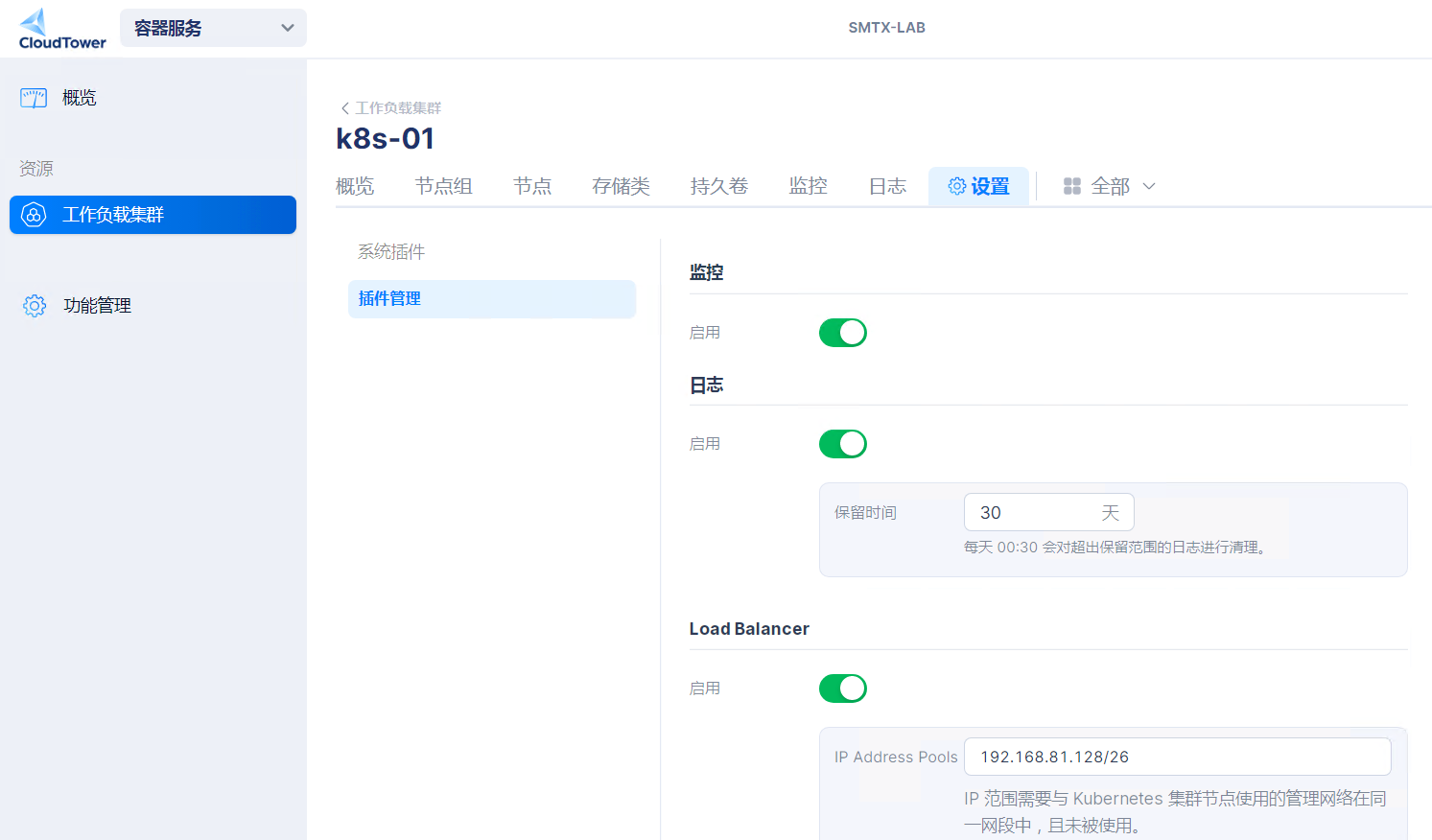Click the 天 unit suffix in retention field
Viewport: 1432px width, 840px height.
(x=1111, y=513)
